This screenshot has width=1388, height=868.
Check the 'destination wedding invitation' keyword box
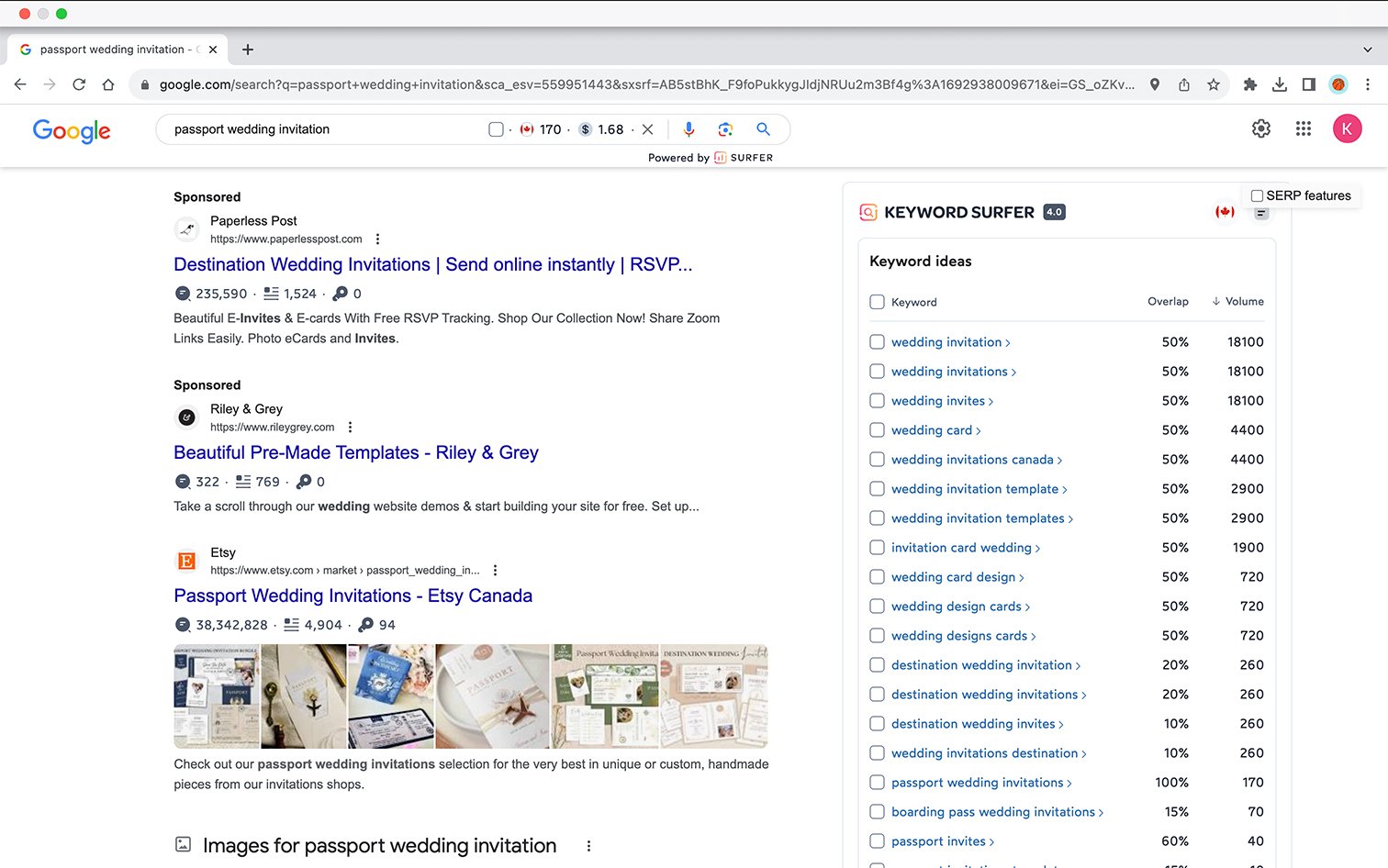click(x=877, y=664)
